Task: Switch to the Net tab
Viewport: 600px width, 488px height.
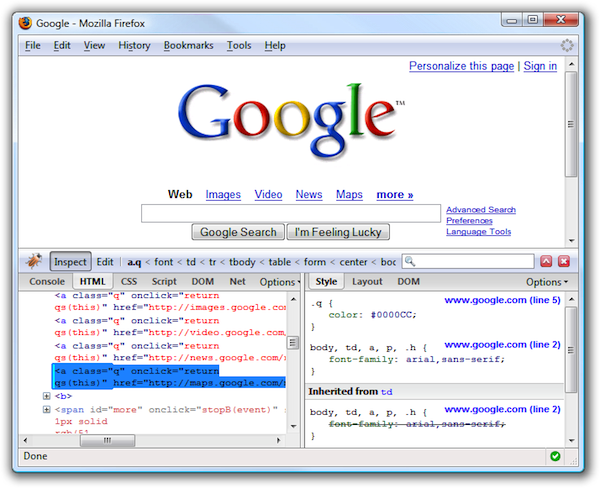Action: (237, 281)
